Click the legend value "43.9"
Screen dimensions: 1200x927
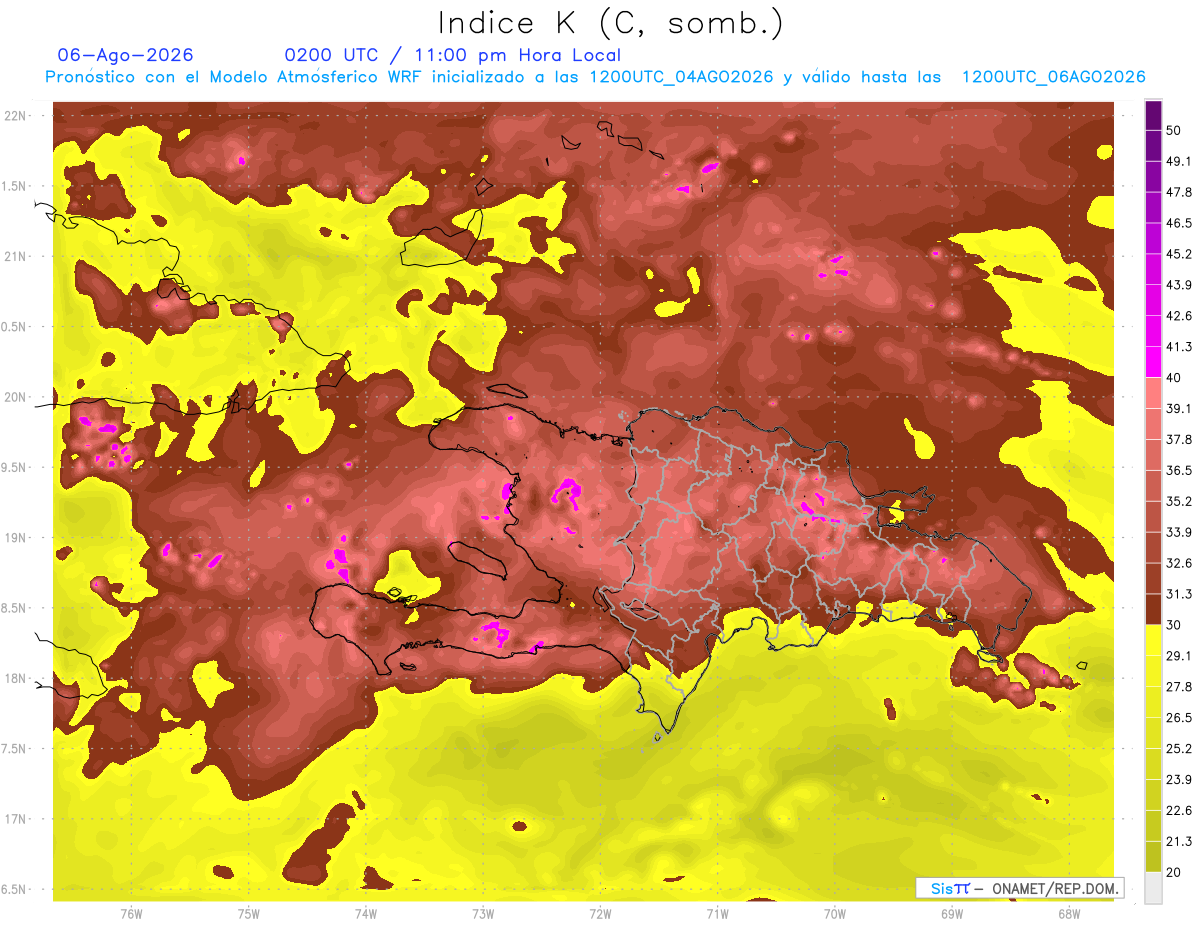point(1178,285)
